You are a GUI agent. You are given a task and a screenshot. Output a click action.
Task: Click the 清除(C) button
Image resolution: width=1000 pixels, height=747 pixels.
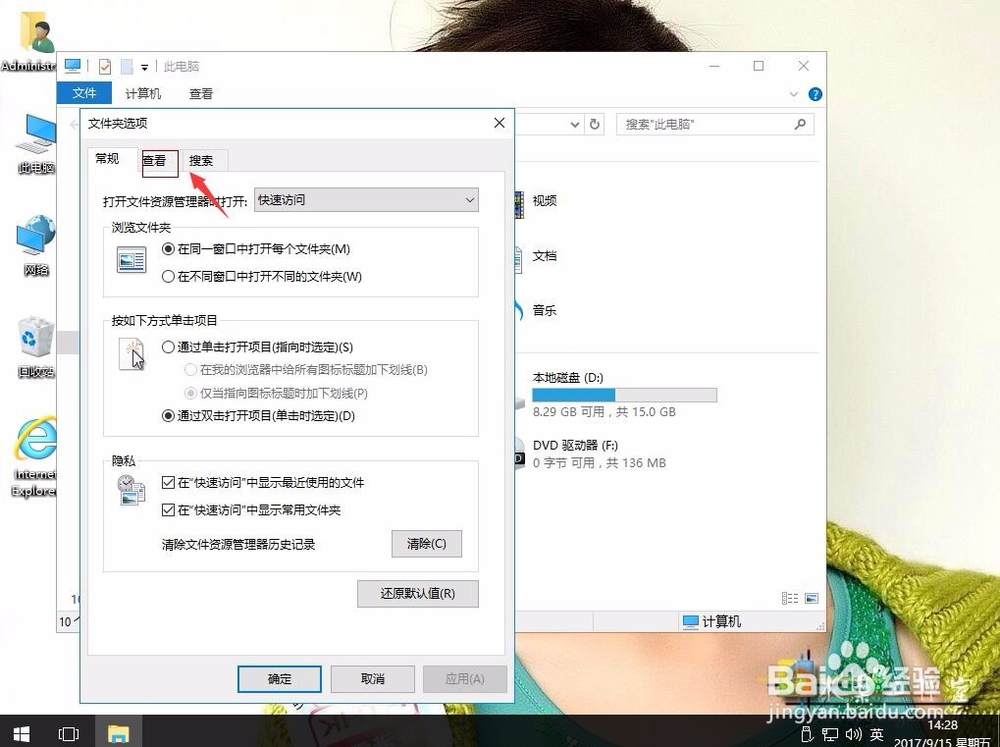(x=427, y=544)
